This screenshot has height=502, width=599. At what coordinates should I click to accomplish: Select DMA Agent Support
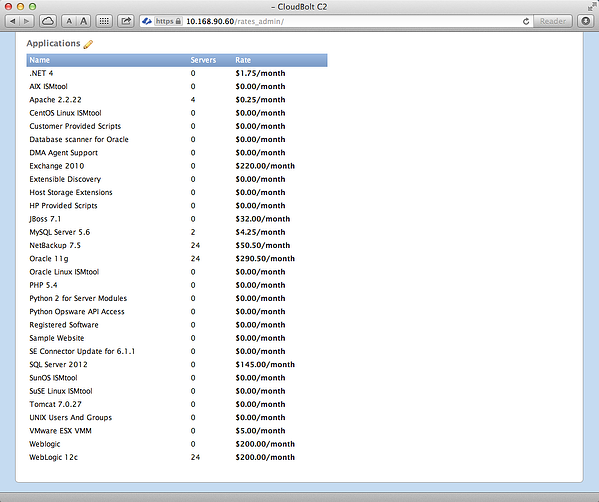(x=63, y=153)
